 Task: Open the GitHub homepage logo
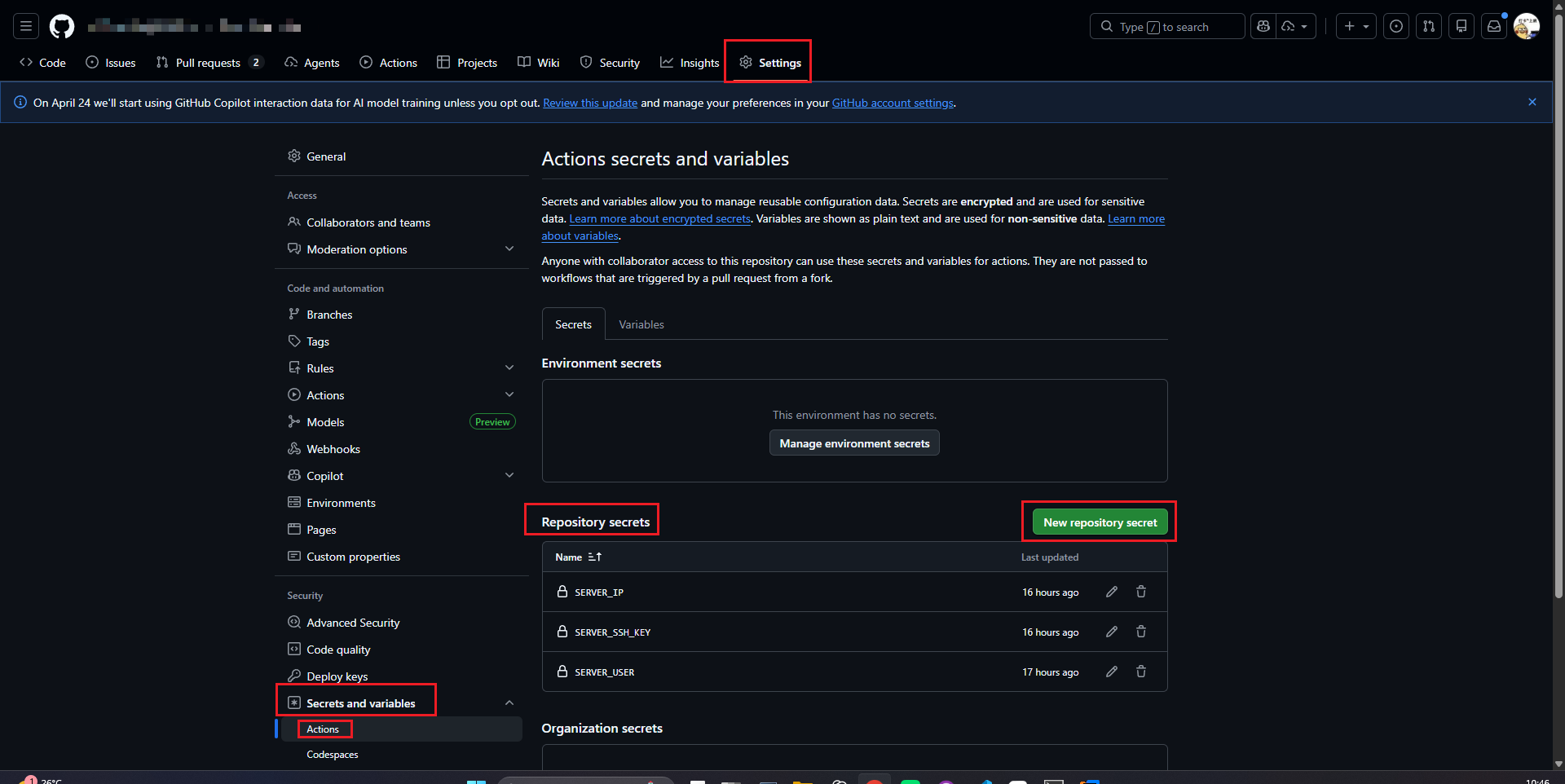[x=62, y=27]
